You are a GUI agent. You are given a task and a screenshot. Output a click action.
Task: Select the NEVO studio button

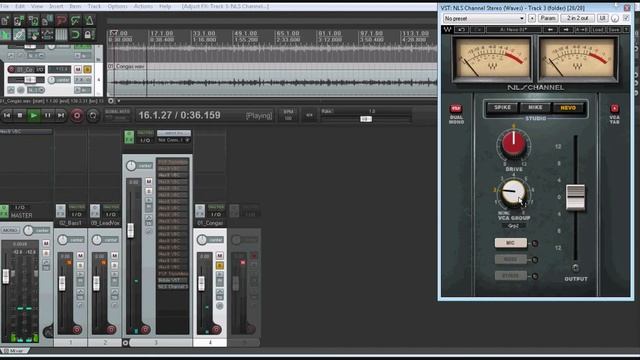(568, 108)
